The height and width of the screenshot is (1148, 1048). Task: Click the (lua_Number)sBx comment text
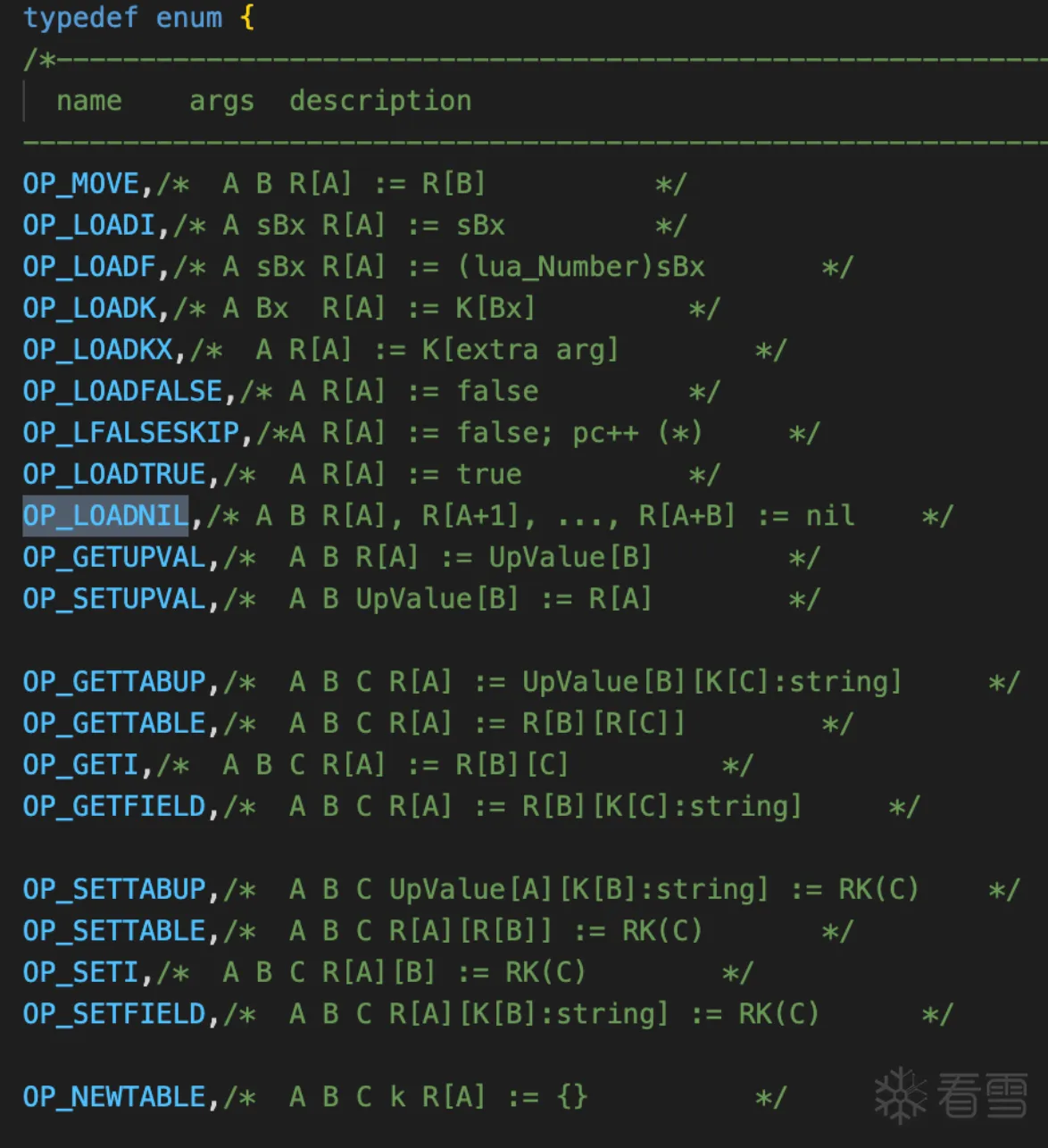581,266
